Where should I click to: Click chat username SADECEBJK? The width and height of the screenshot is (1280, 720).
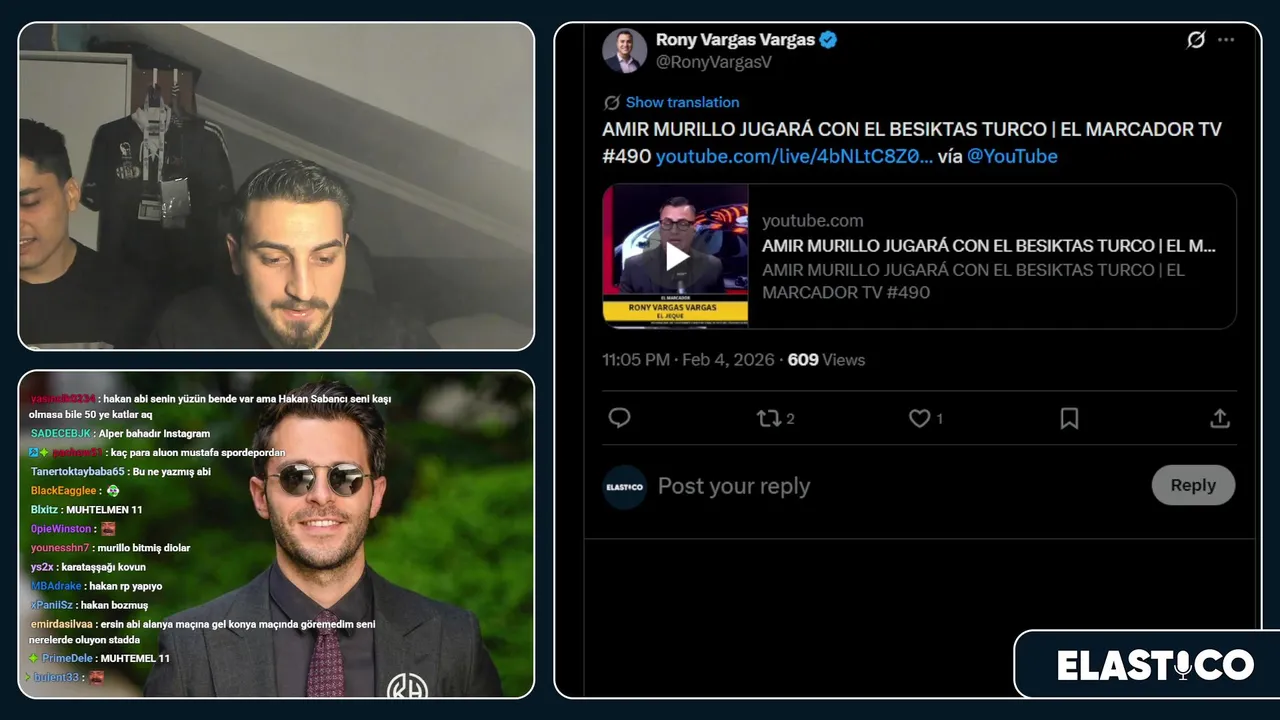coord(61,433)
